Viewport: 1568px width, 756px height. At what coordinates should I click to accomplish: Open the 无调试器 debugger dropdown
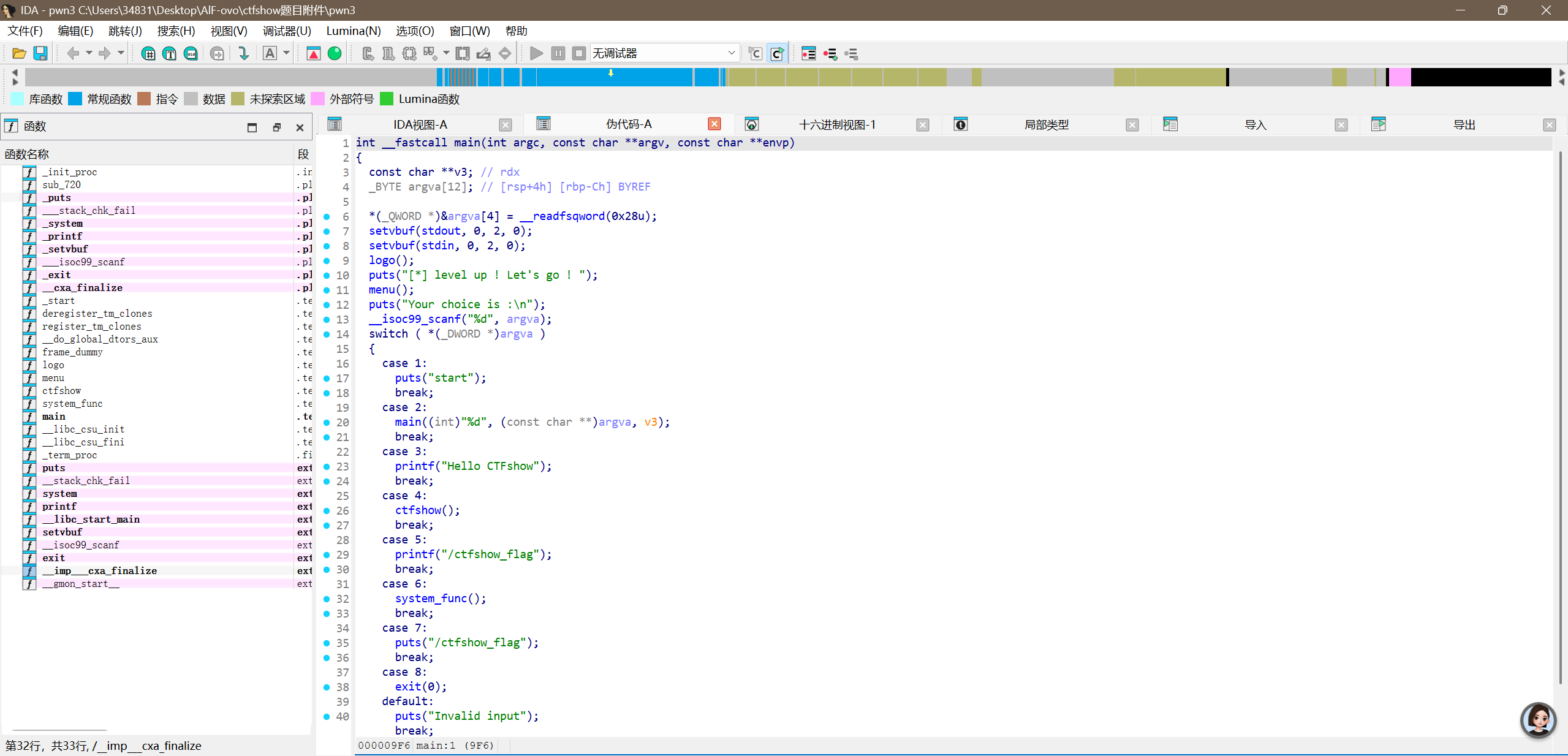click(731, 53)
